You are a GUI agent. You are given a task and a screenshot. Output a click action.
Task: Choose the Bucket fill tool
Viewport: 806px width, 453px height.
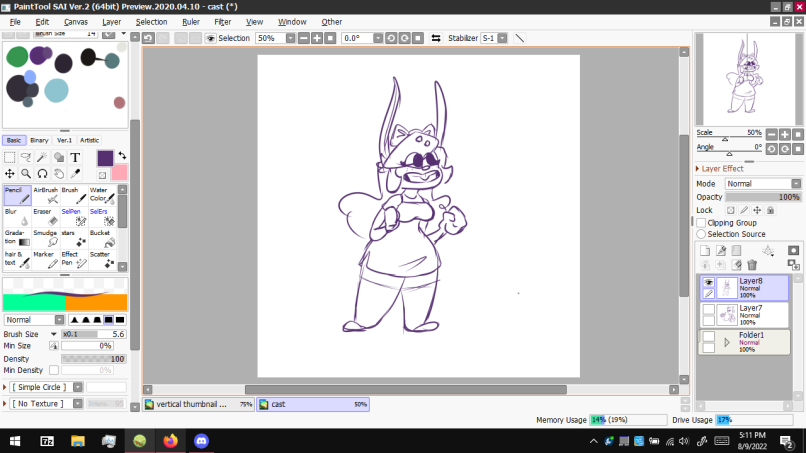coord(100,238)
